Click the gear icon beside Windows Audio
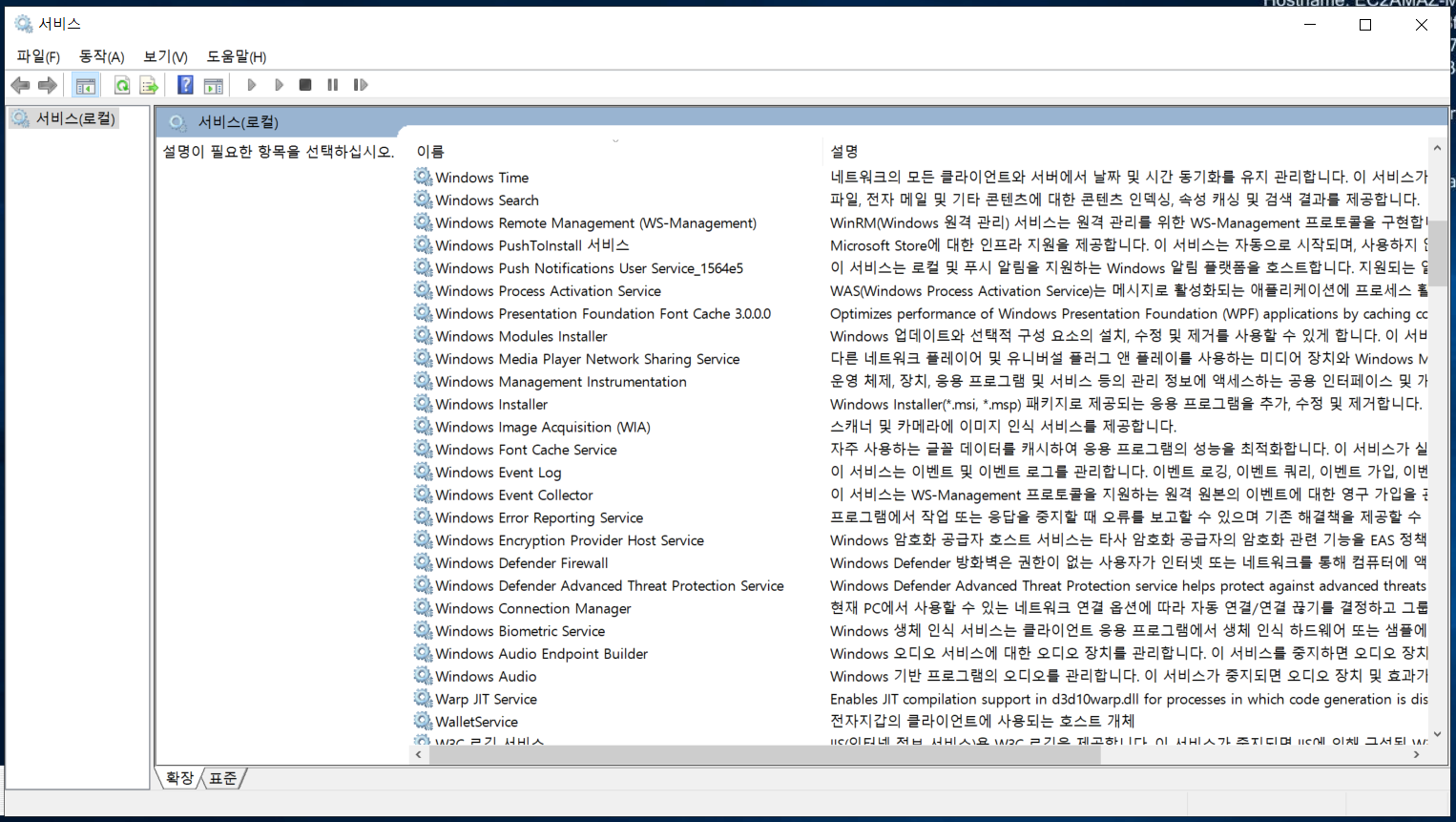Screen dimensions: 1456x822 click(x=423, y=676)
